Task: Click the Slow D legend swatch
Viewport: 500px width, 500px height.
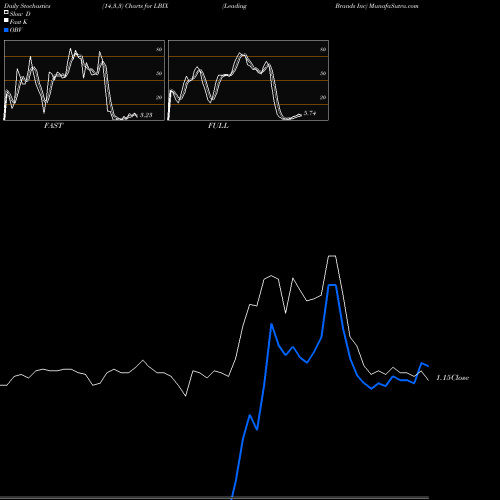Action: point(6,13)
